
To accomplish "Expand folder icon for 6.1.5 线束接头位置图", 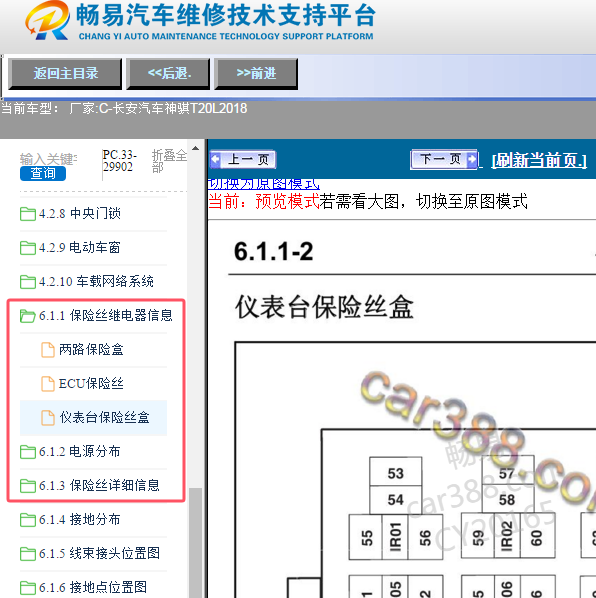I will point(27,554).
